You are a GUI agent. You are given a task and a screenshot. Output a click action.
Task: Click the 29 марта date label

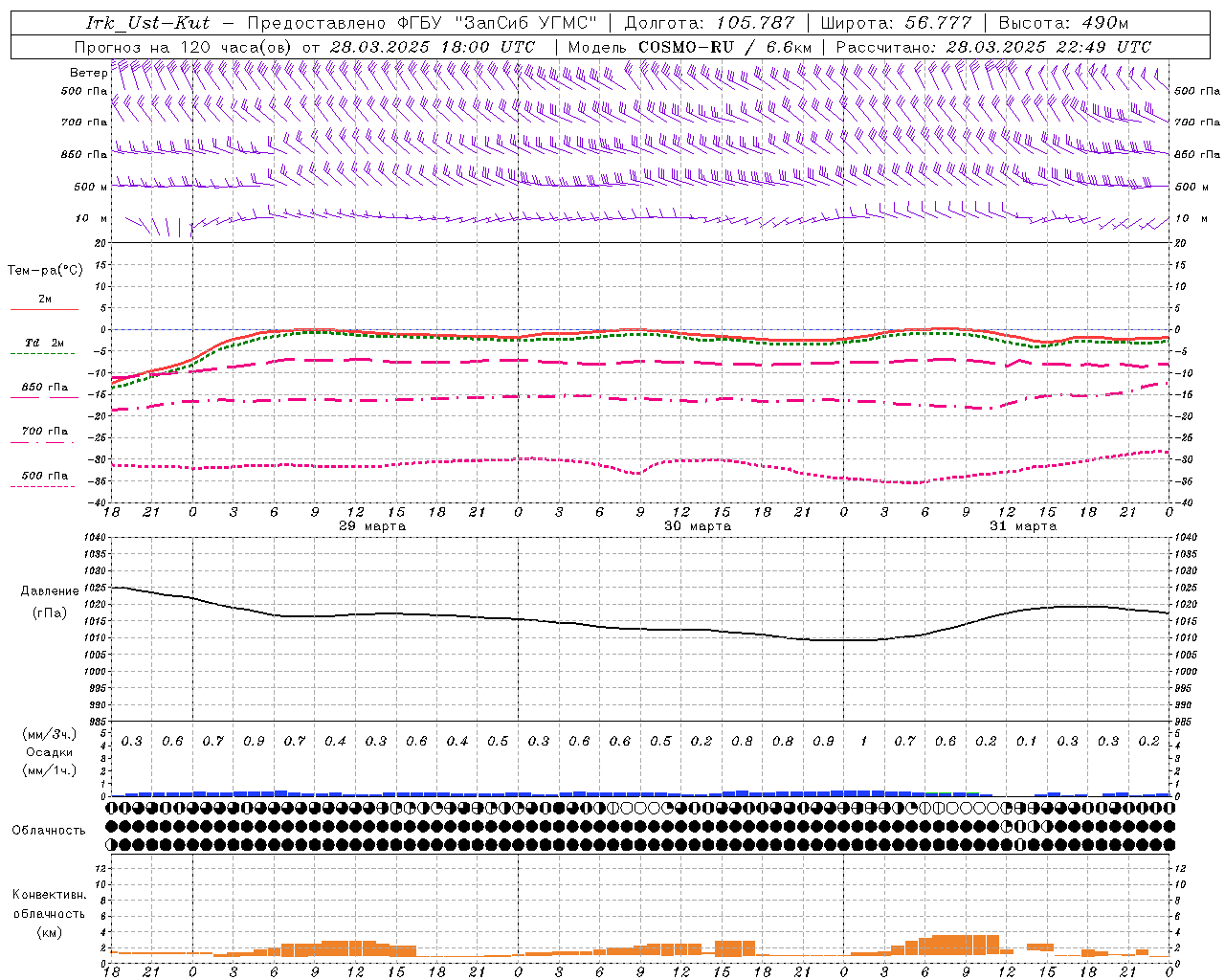372,526
